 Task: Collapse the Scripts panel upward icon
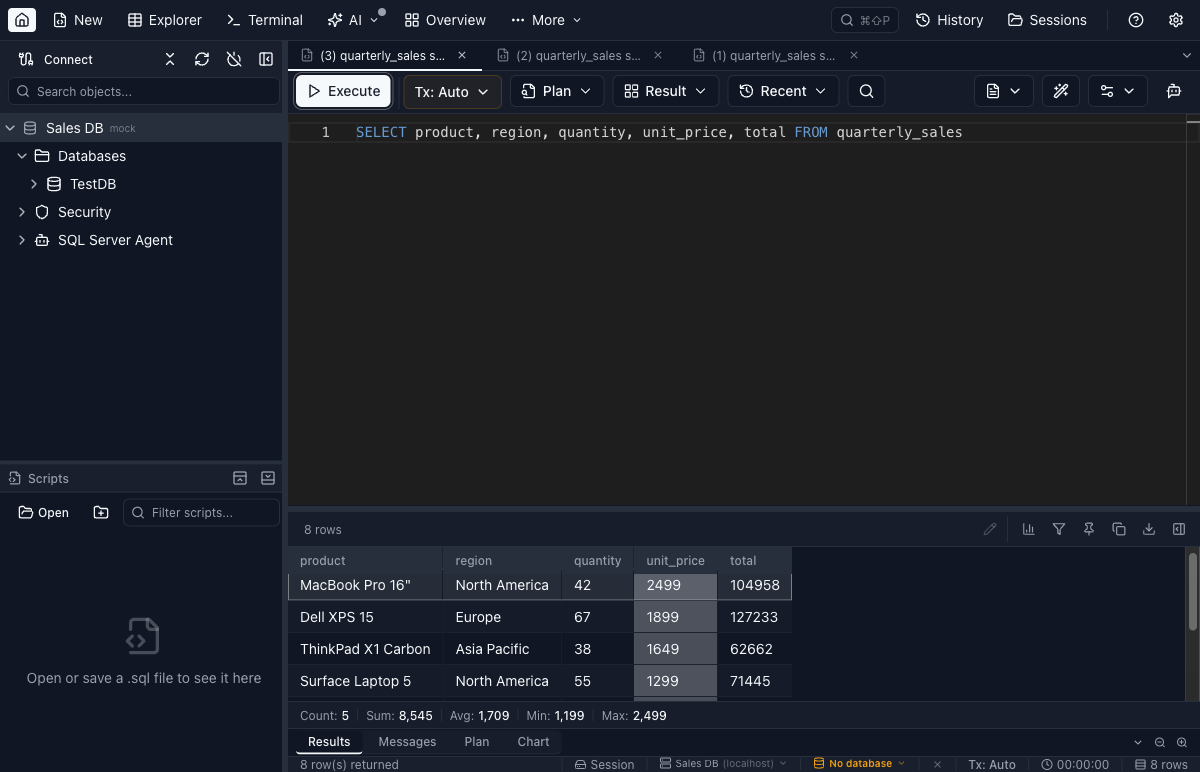point(240,478)
